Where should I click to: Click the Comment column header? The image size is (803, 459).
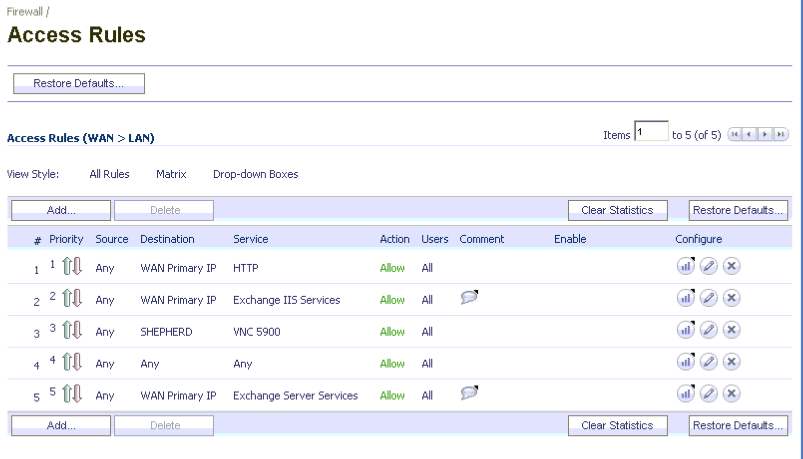point(482,239)
